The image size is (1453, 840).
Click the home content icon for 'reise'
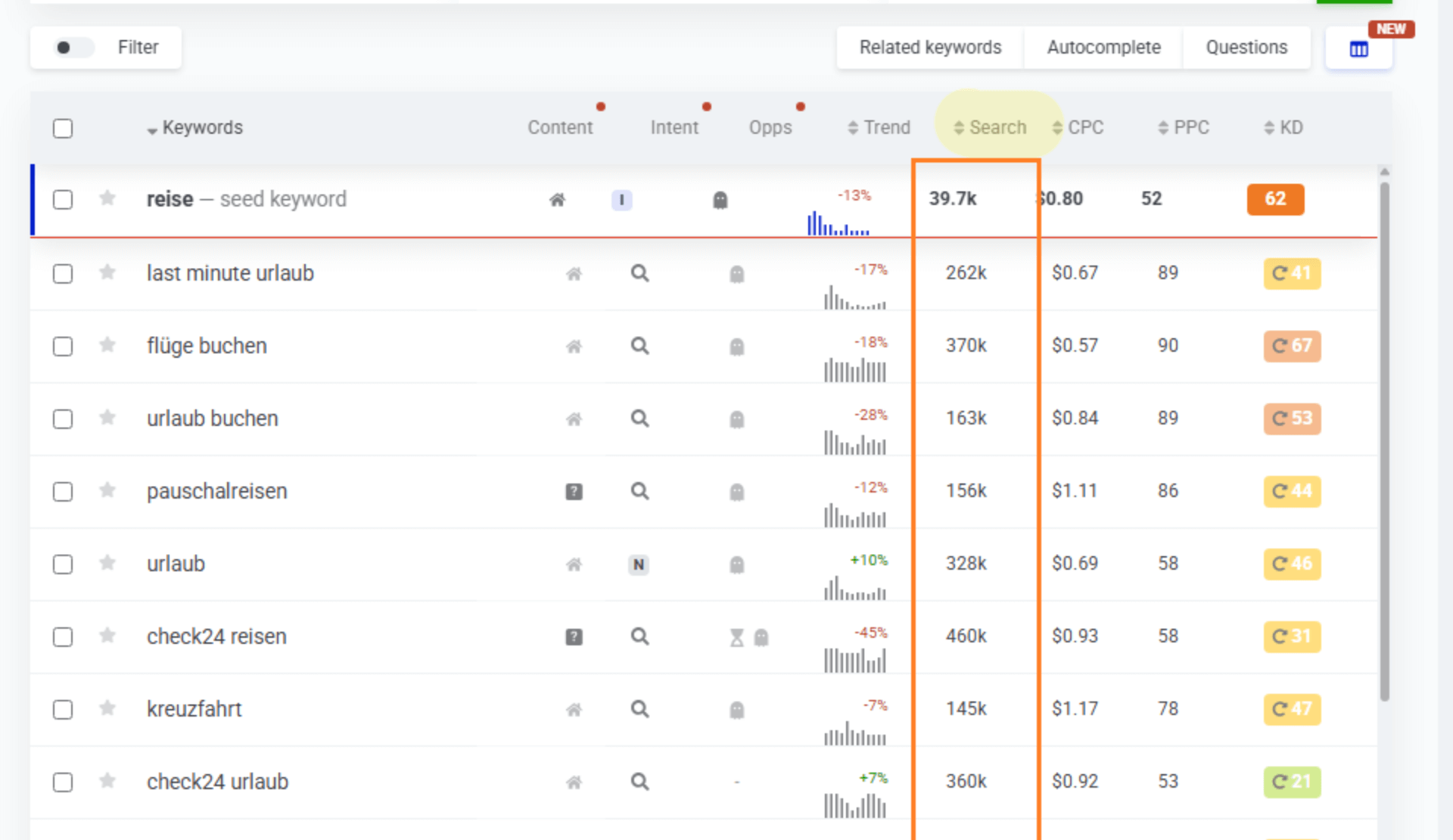557,200
